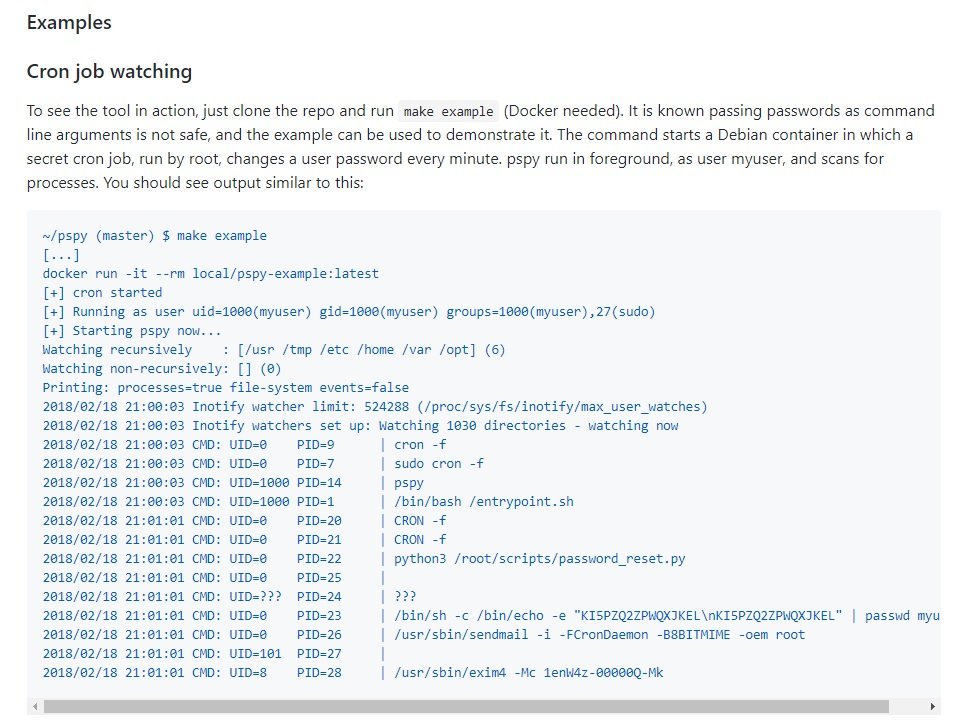Click the Inotify watcher limit line
This screenshot has width=965, height=721.
click(x=375, y=407)
